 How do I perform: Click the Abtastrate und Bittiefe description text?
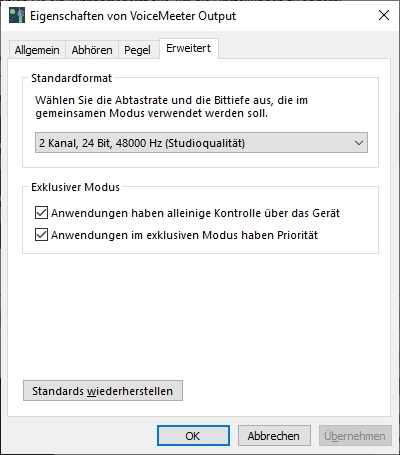point(171,107)
